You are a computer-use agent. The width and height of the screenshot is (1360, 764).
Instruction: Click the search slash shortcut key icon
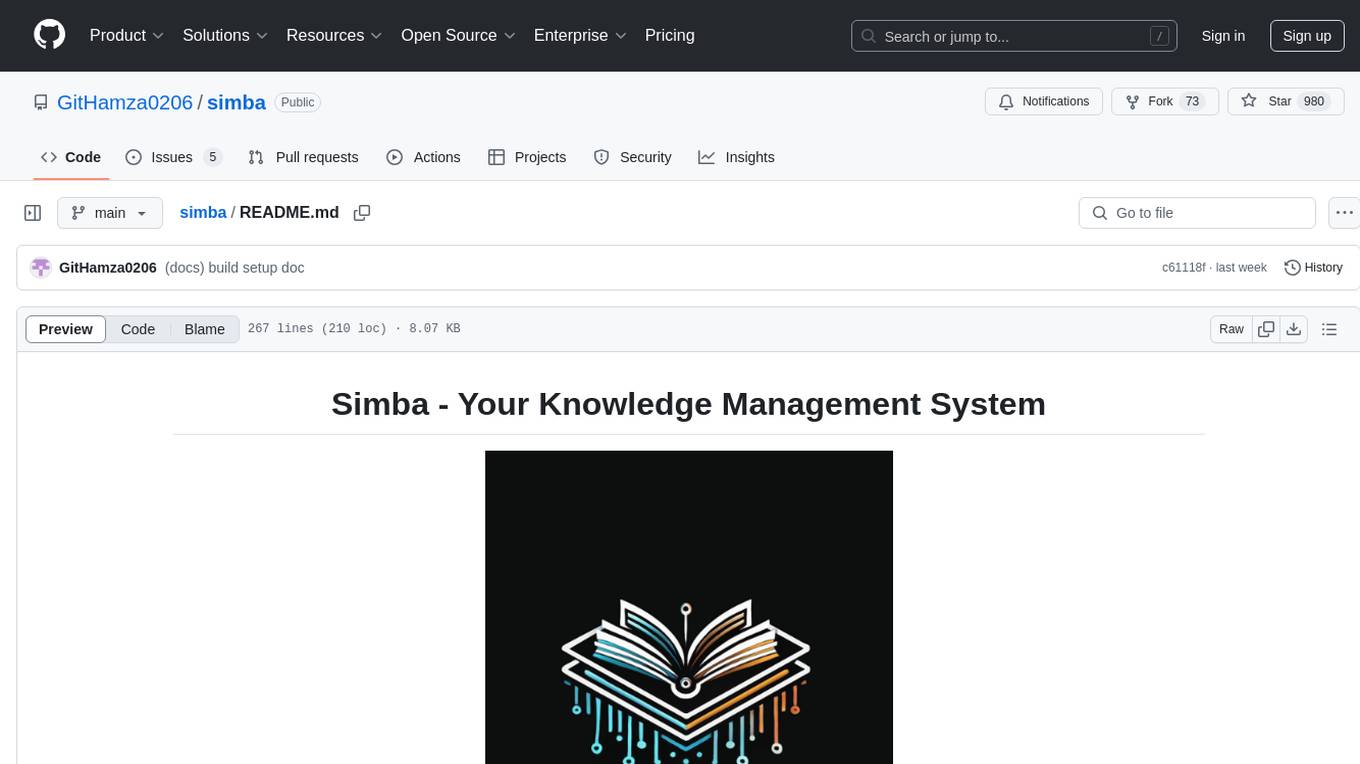point(1159,36)
